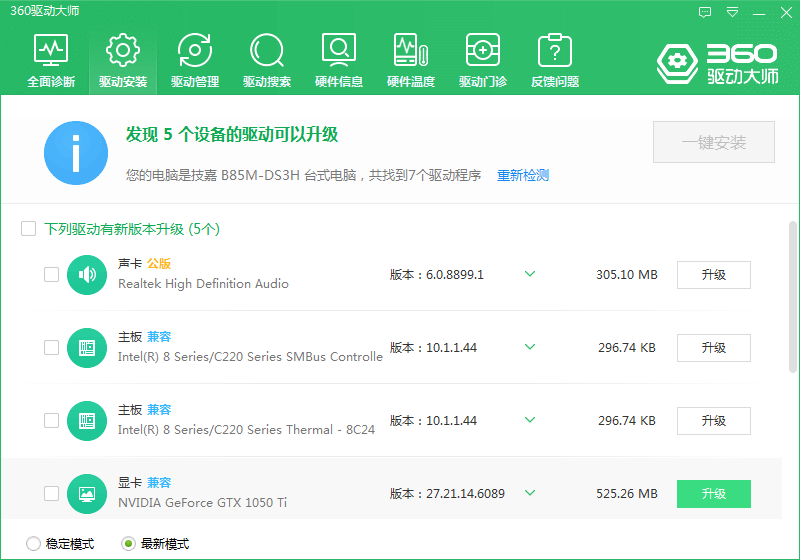Check the Realtek High Definition Audio checkbox
Image resolution: width=800 pixels, height=560 pixels.
51,274
